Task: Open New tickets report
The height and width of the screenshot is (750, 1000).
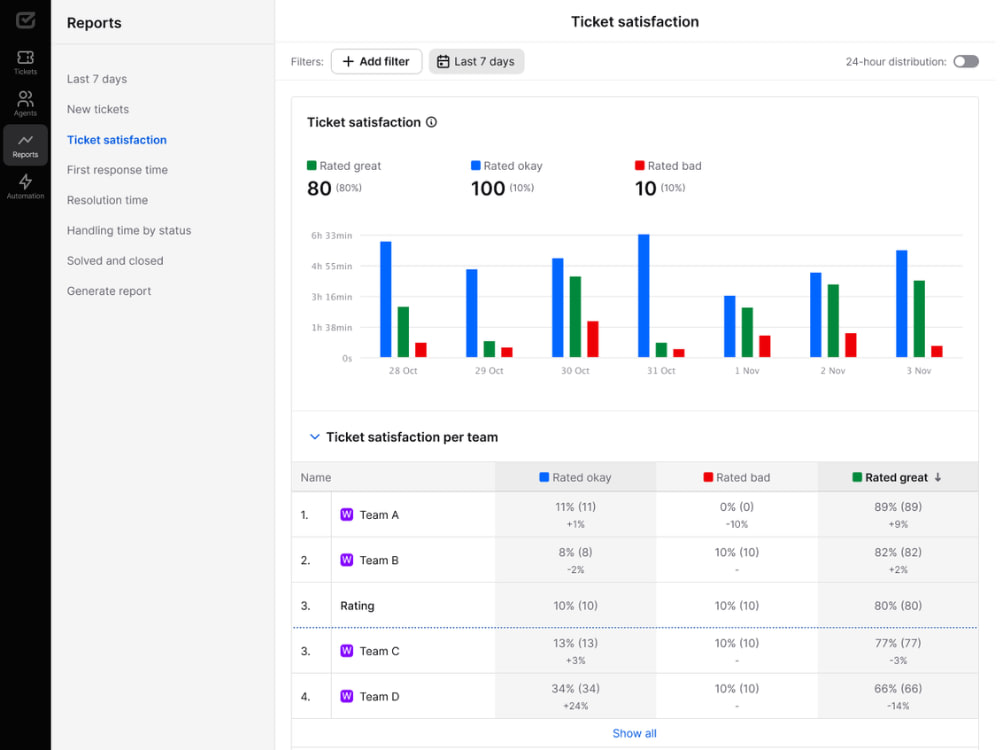Action: (x=98, y=109)
